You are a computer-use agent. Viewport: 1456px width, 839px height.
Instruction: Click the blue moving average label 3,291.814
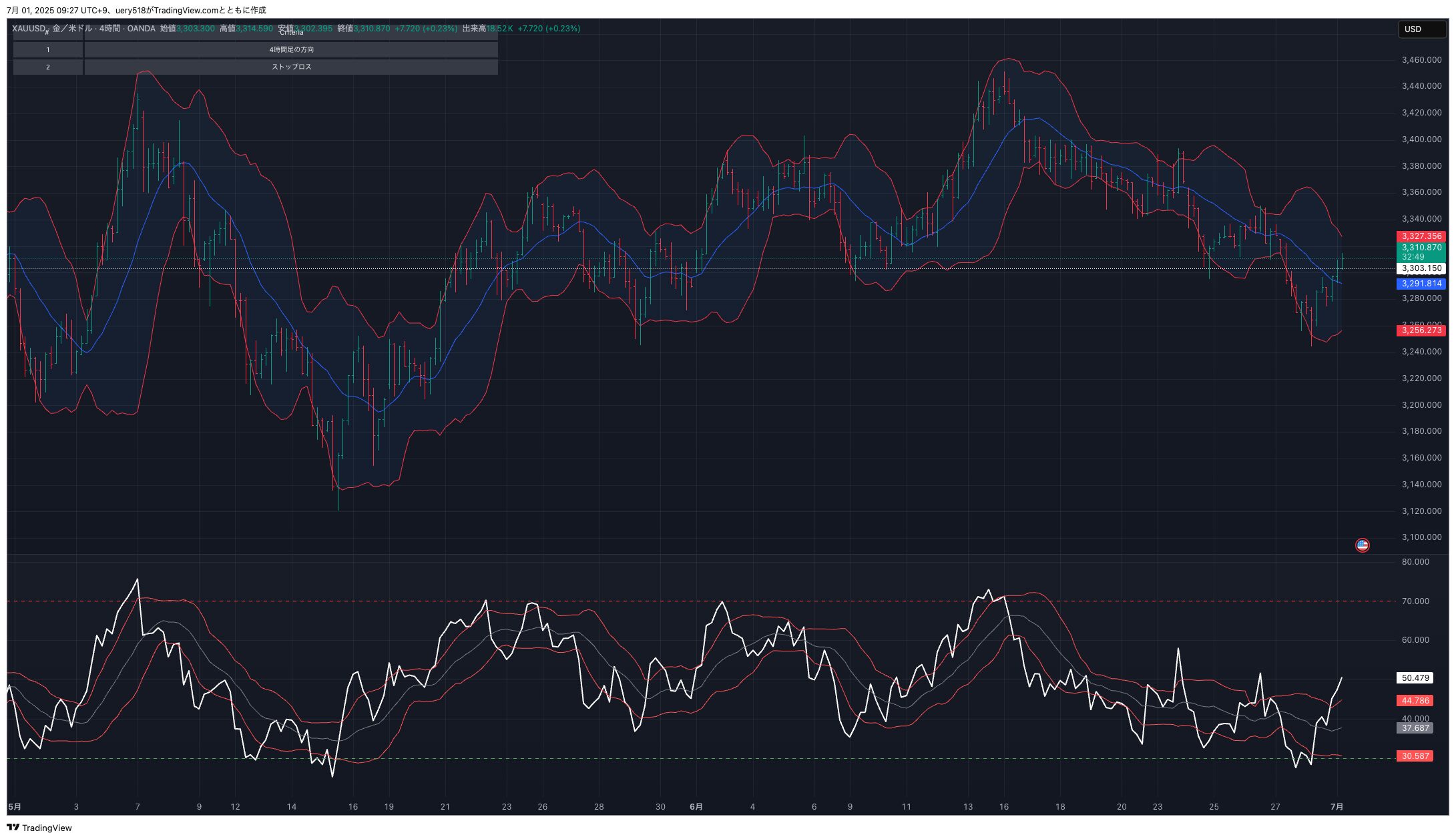[x=1421, y=284]
